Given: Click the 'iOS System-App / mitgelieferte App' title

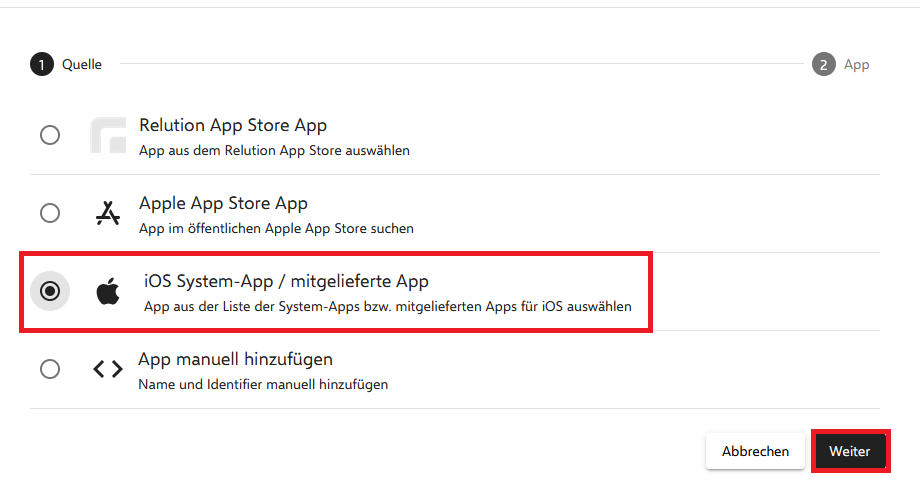Looking at the screenshot, I should point(286,281).
